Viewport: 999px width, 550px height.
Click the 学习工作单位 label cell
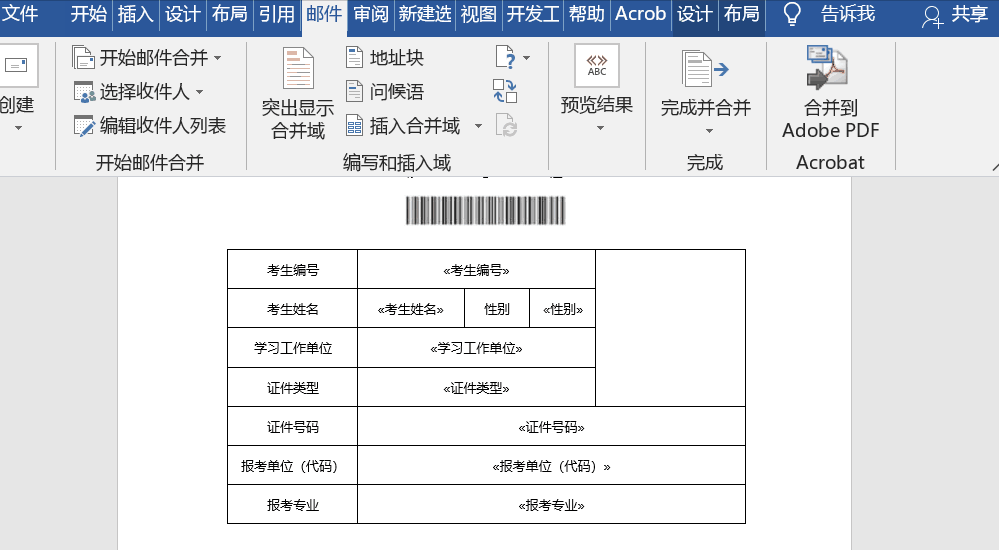click(x=292, y=348)
